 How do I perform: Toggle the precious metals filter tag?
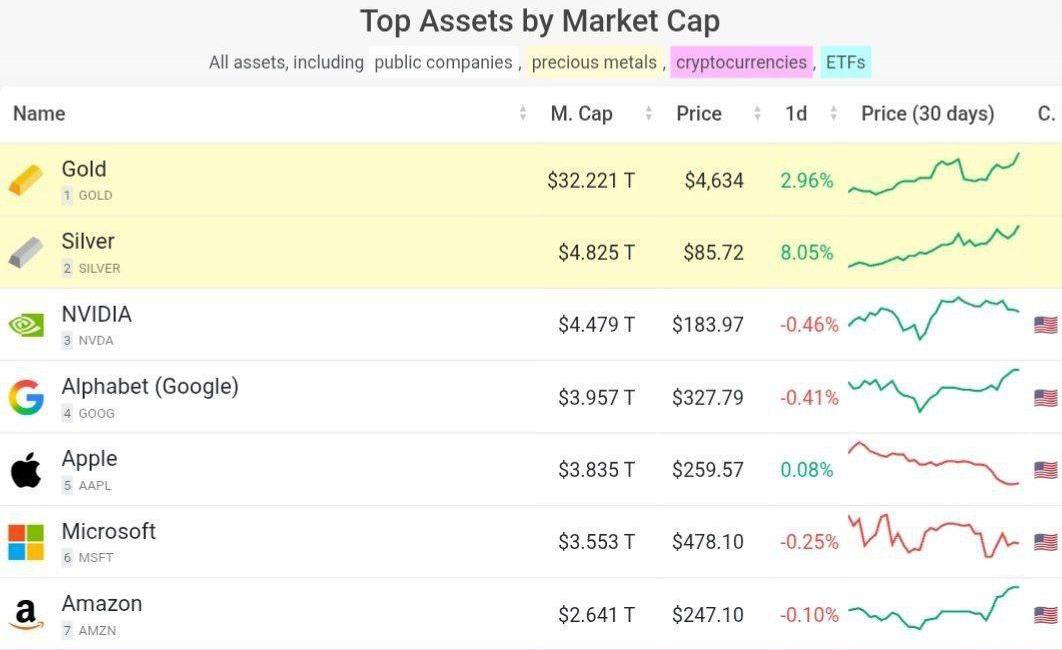click(594, 63)
